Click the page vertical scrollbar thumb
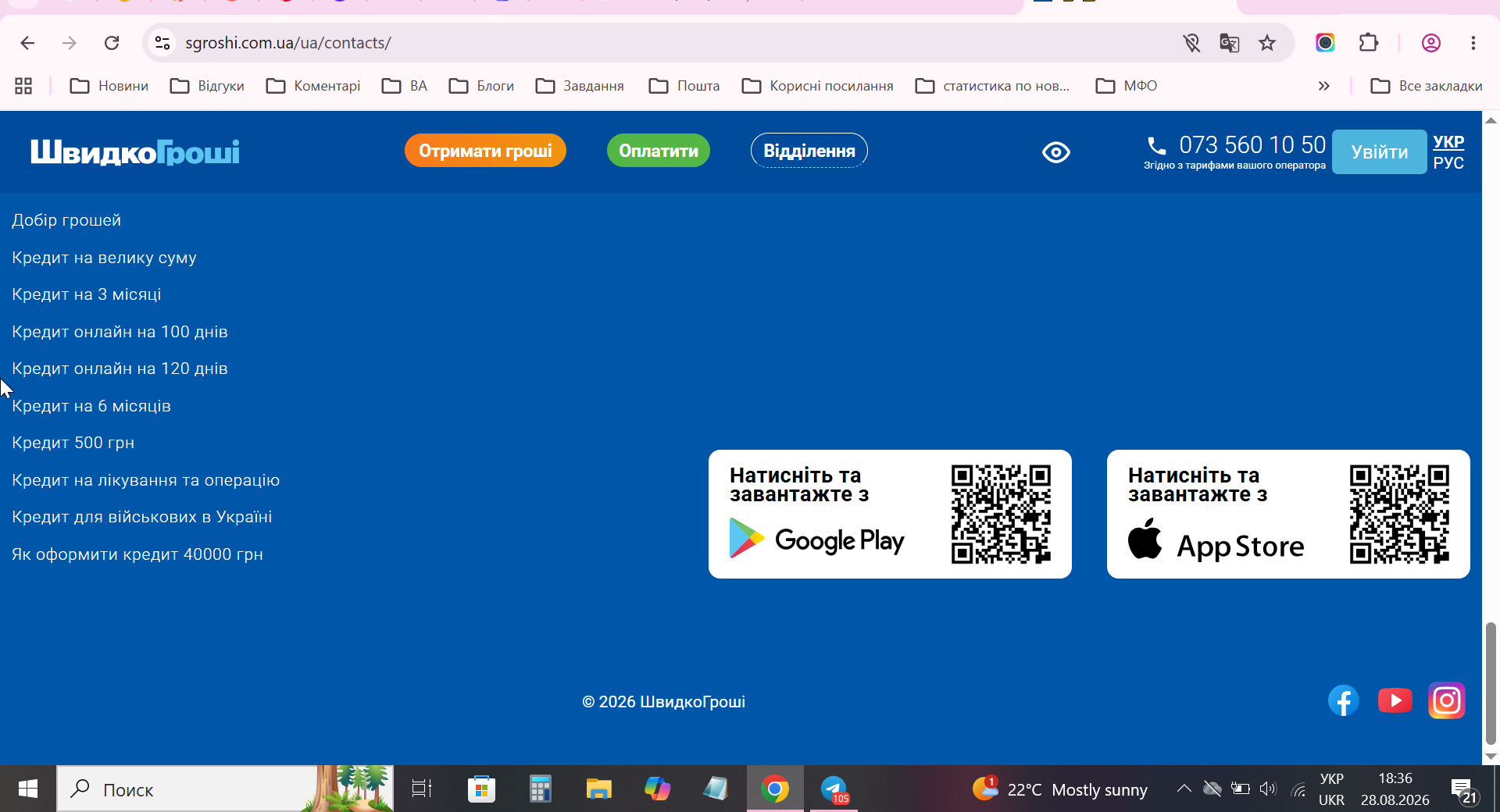This screenshot has width=1500, height=812. [x=1491, y=683]
